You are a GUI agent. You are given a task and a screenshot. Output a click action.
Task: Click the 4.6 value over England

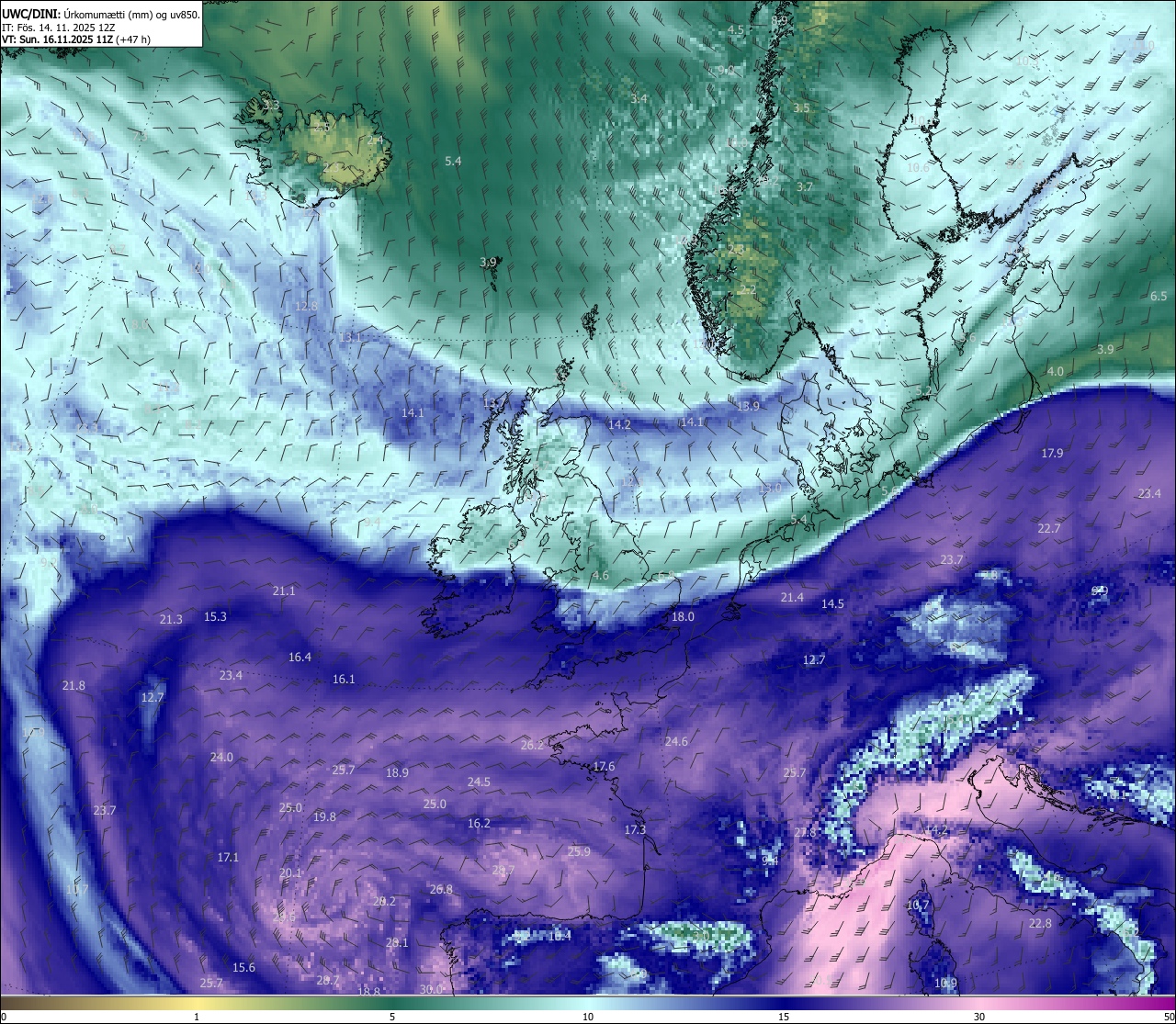pos(600,575)
